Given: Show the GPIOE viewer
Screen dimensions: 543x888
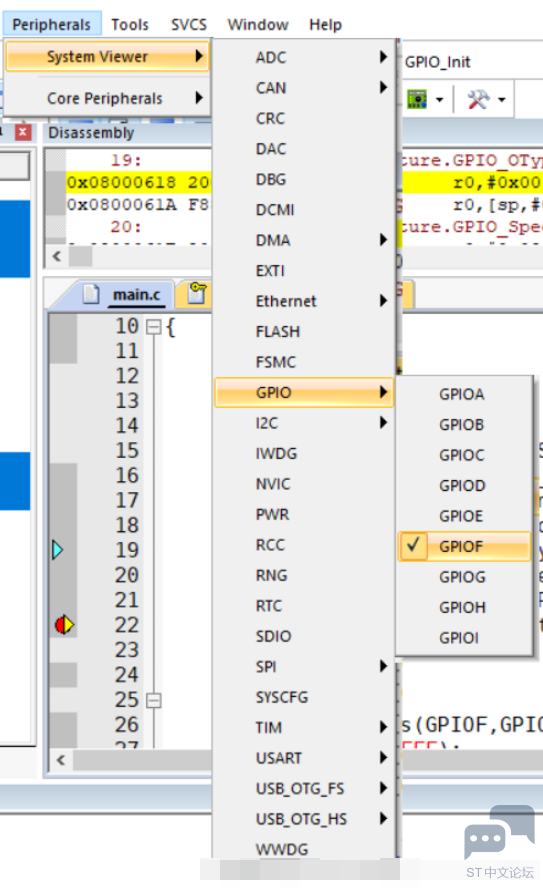Looking at the screenshot, I should 464,516.
